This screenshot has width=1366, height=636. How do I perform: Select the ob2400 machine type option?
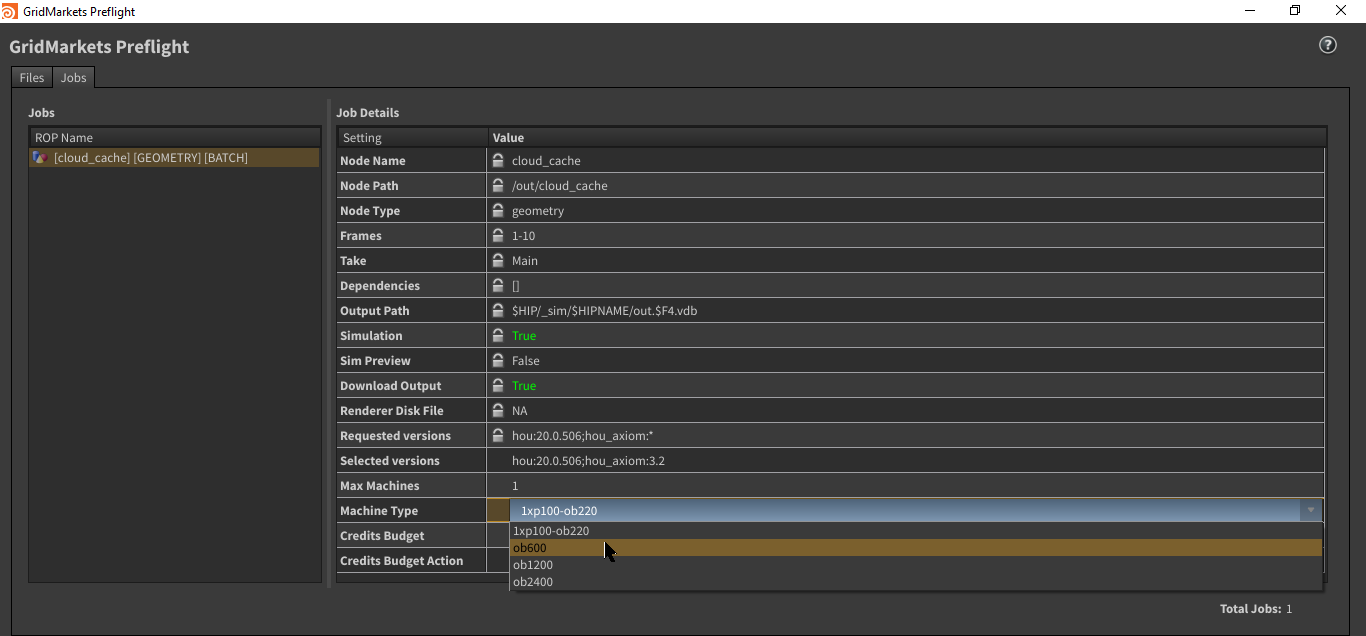(916, 582)
